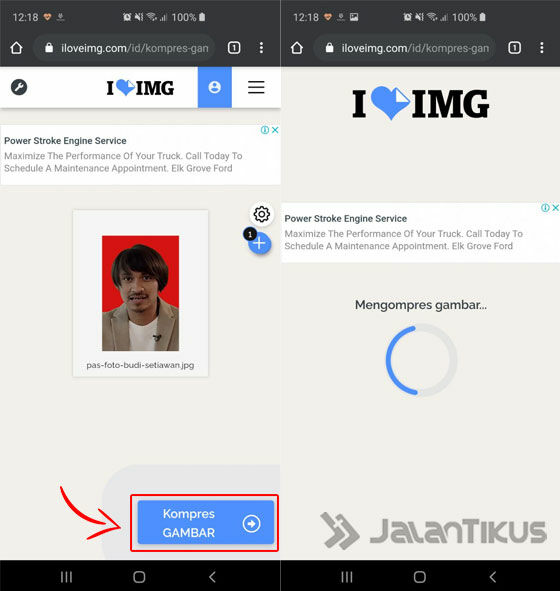Tap the iLoveIMG logo in left header

tap(140, 88)
